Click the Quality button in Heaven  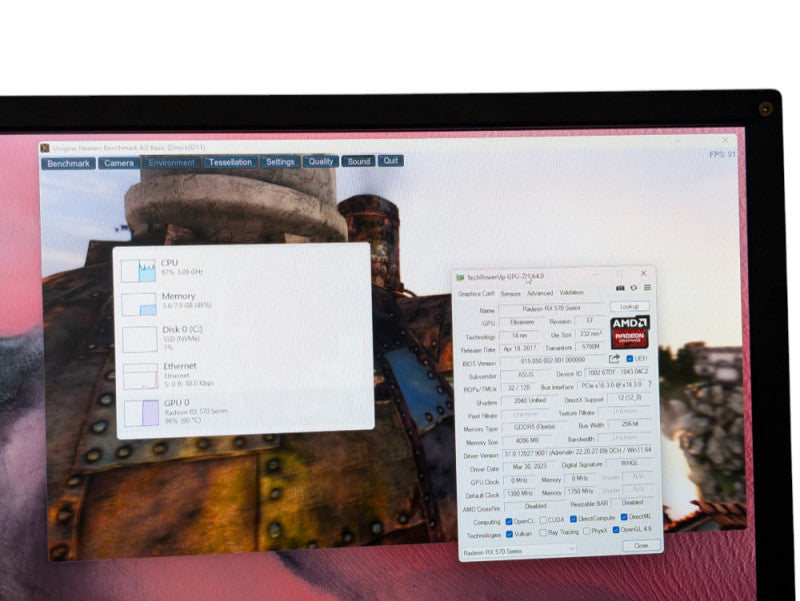click(320, 162)
